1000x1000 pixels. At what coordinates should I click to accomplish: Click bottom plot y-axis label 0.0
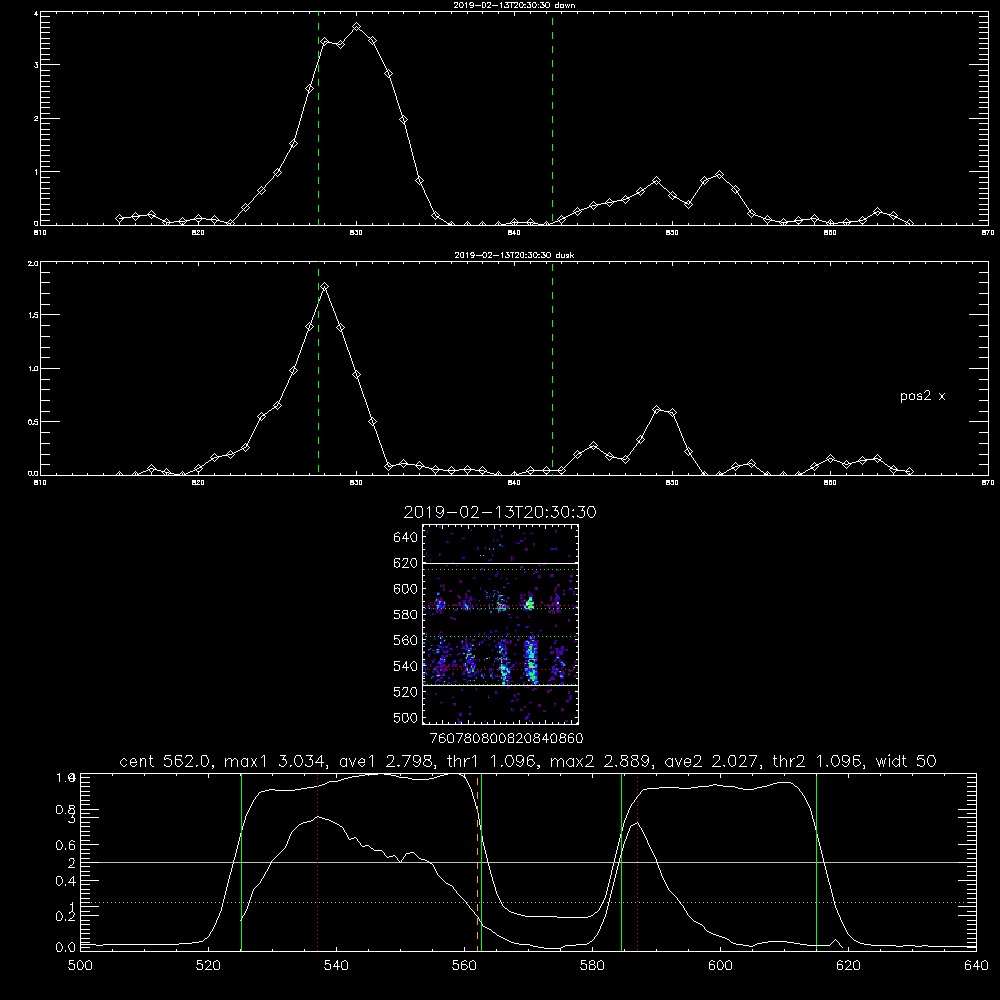66,948
